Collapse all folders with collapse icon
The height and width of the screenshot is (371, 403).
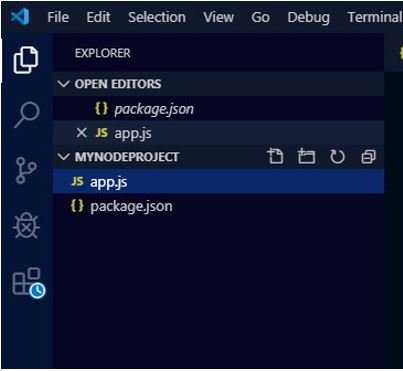(x=368, y=156)
